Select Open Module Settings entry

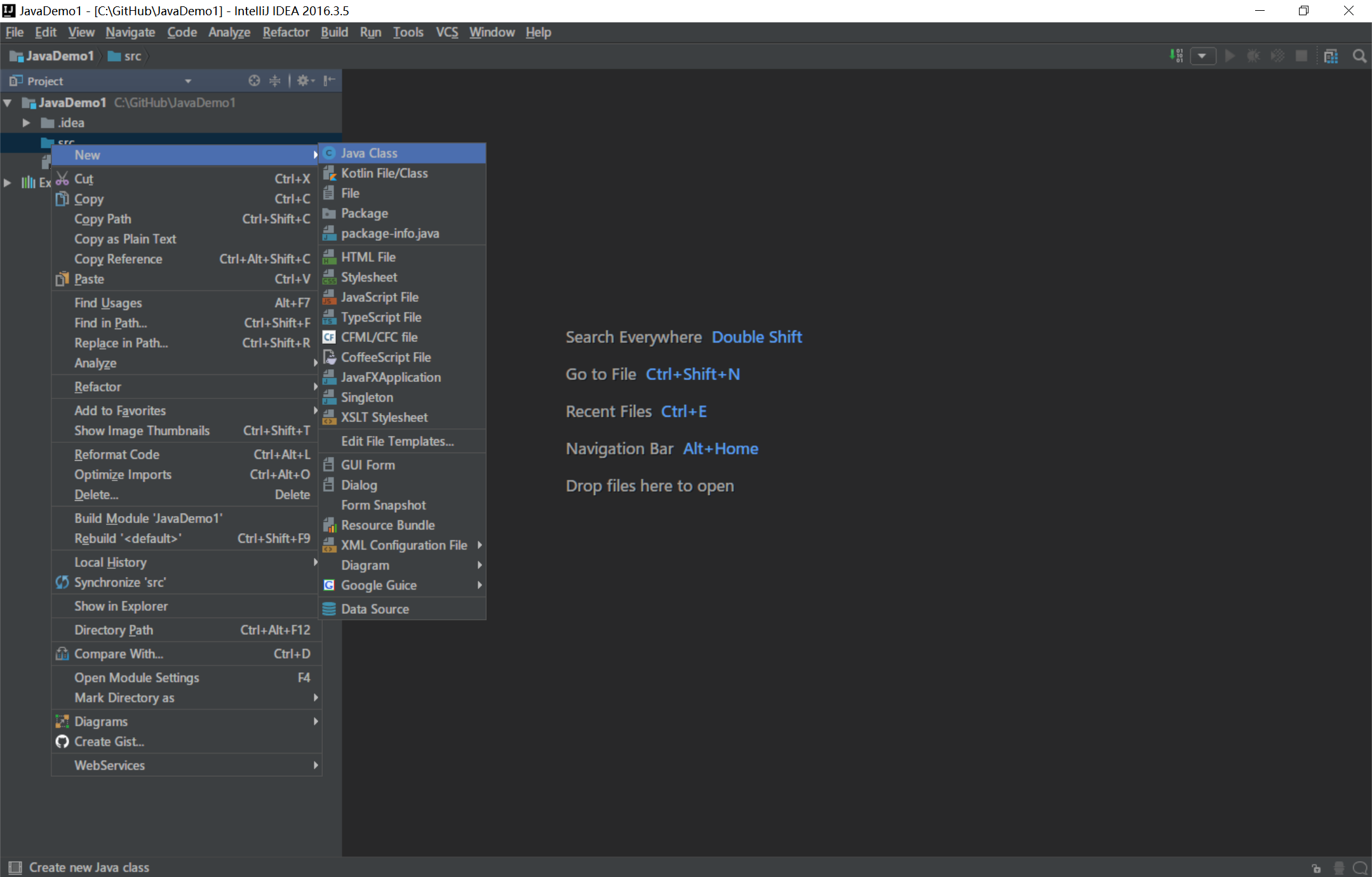coord(187,677)
